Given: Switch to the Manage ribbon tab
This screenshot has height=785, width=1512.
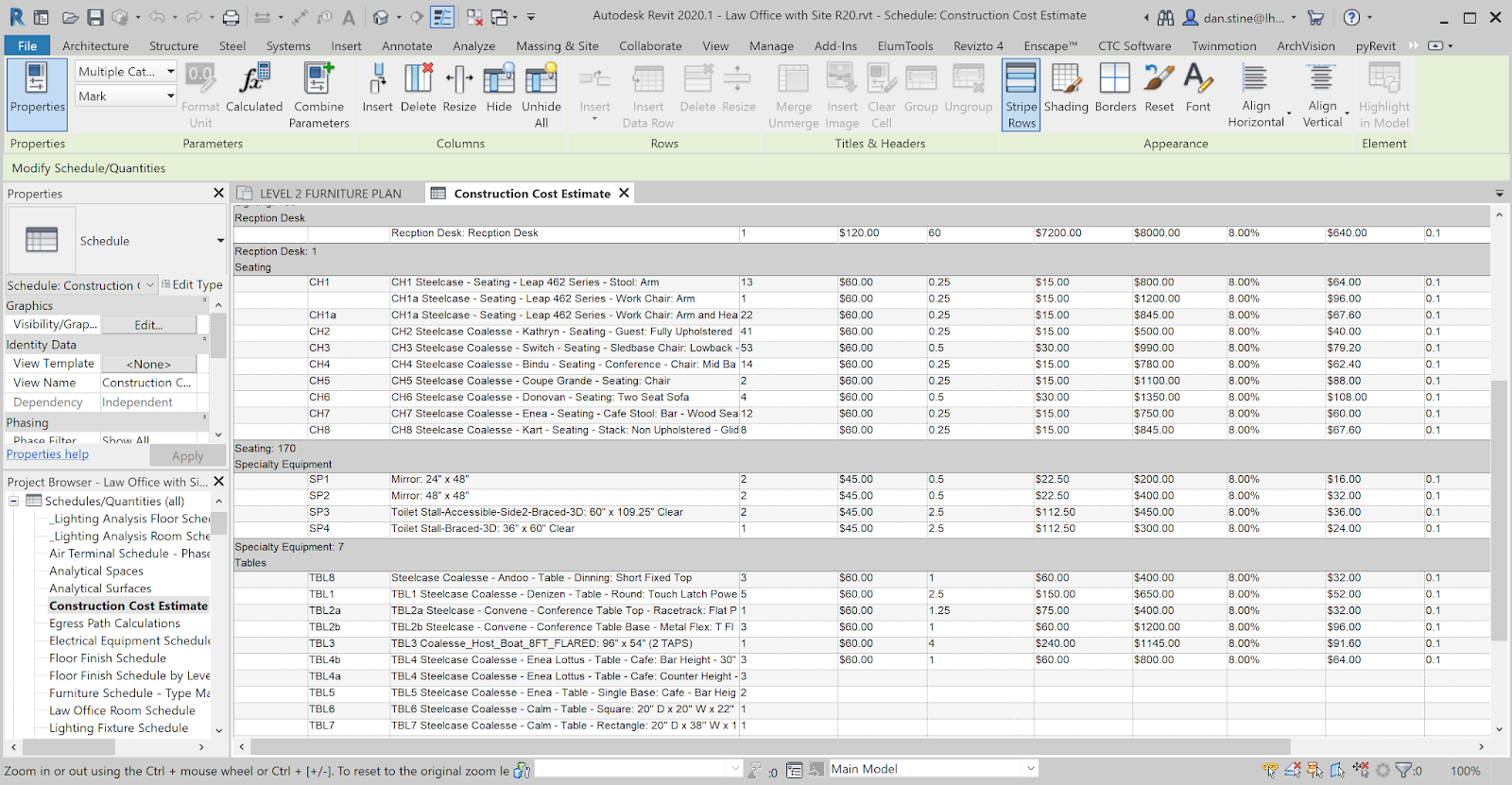Looking at the screenshot, I should pyautogui.click(x=771, y=45).
